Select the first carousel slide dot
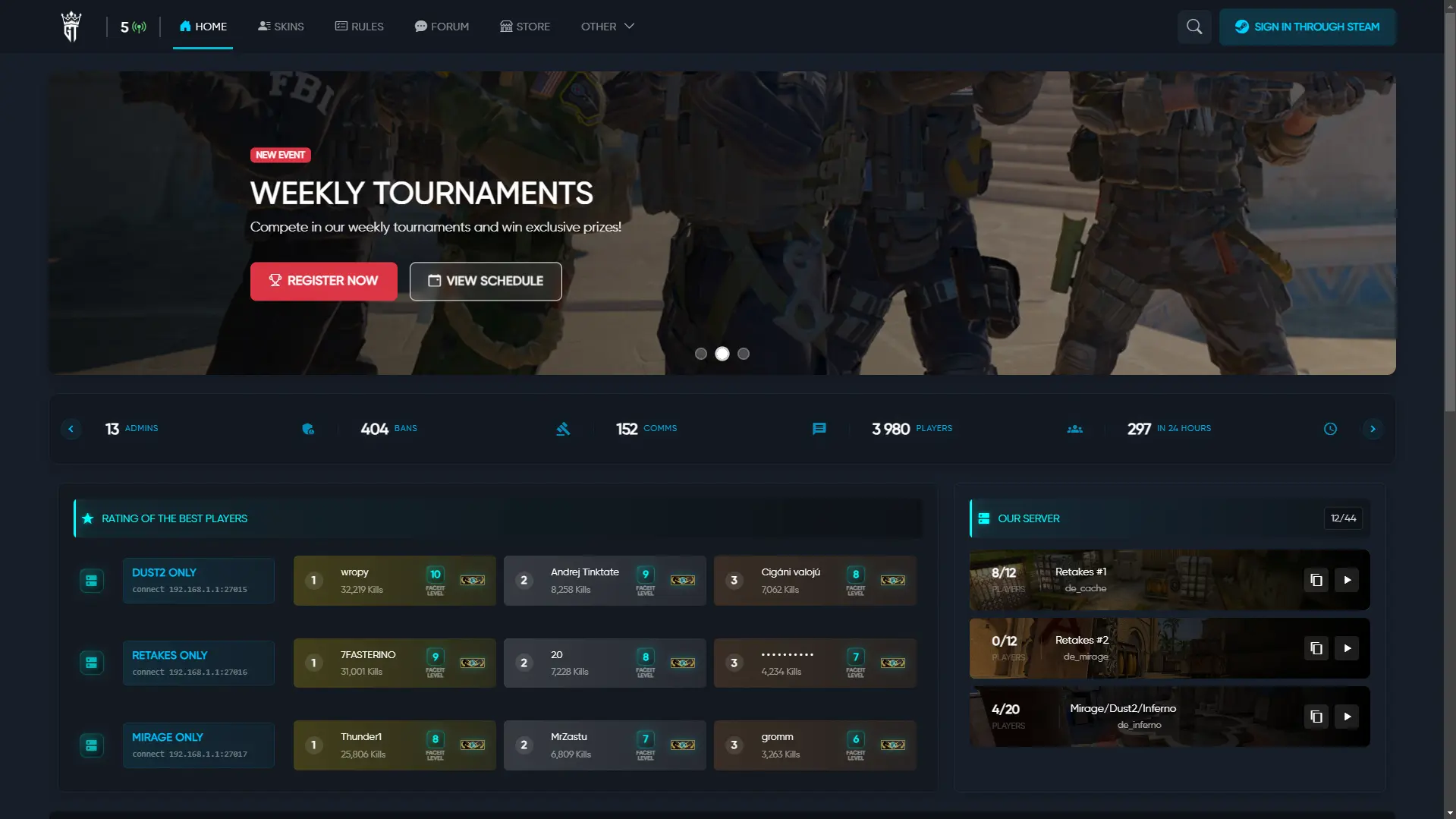1456x819 pixels. [701, 354]
